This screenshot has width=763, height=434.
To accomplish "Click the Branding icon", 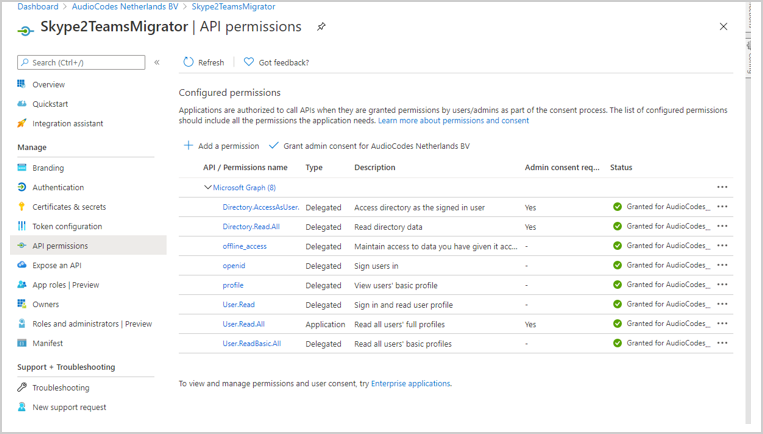I will pos(21,167).
